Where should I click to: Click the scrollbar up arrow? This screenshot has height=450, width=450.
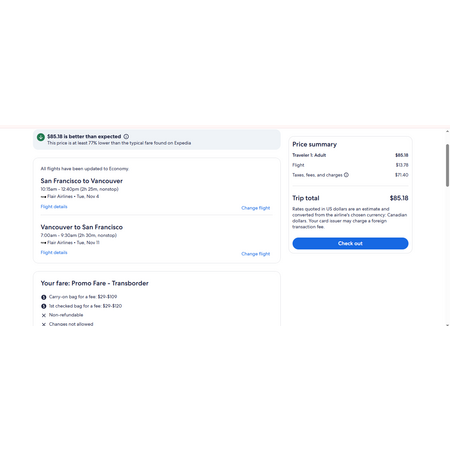(x=447, y=132)
